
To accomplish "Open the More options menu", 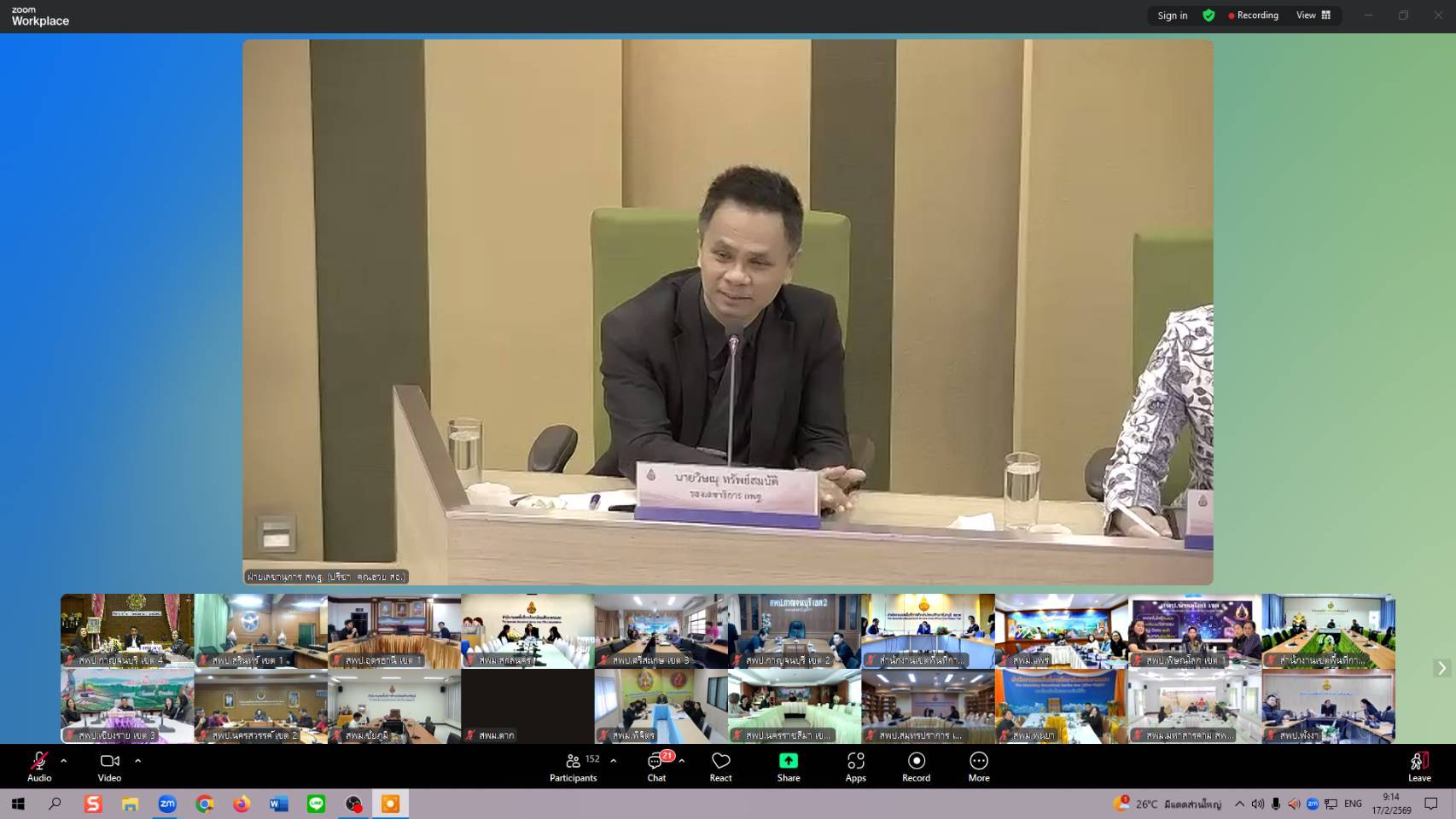I will pos(979,765).
